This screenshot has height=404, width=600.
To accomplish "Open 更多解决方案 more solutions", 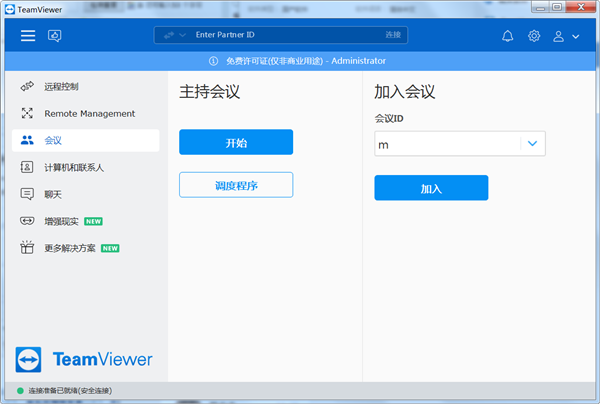I will click(x=86, y=248).
